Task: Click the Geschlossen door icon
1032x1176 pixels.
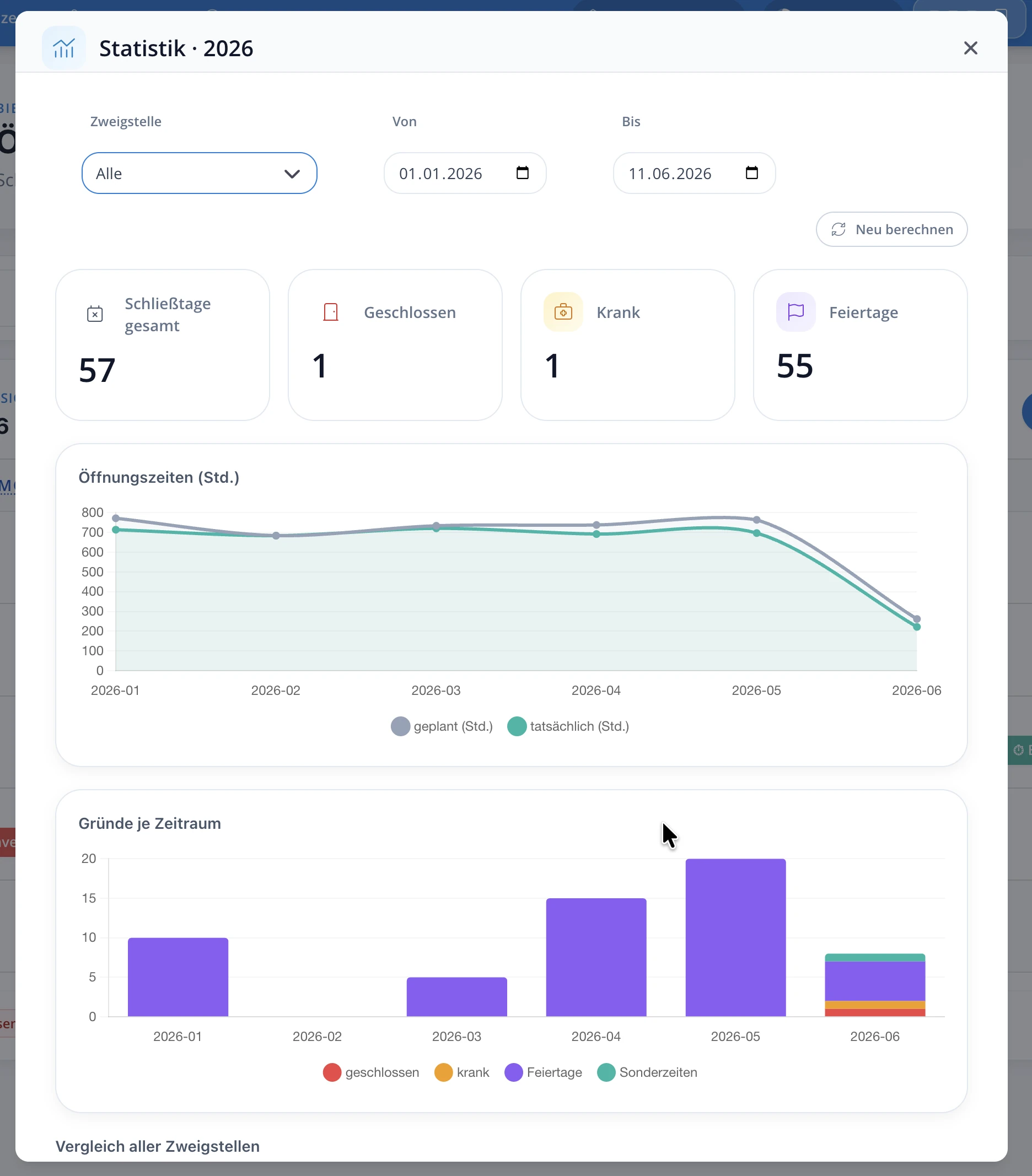Action: click(331, 312)
